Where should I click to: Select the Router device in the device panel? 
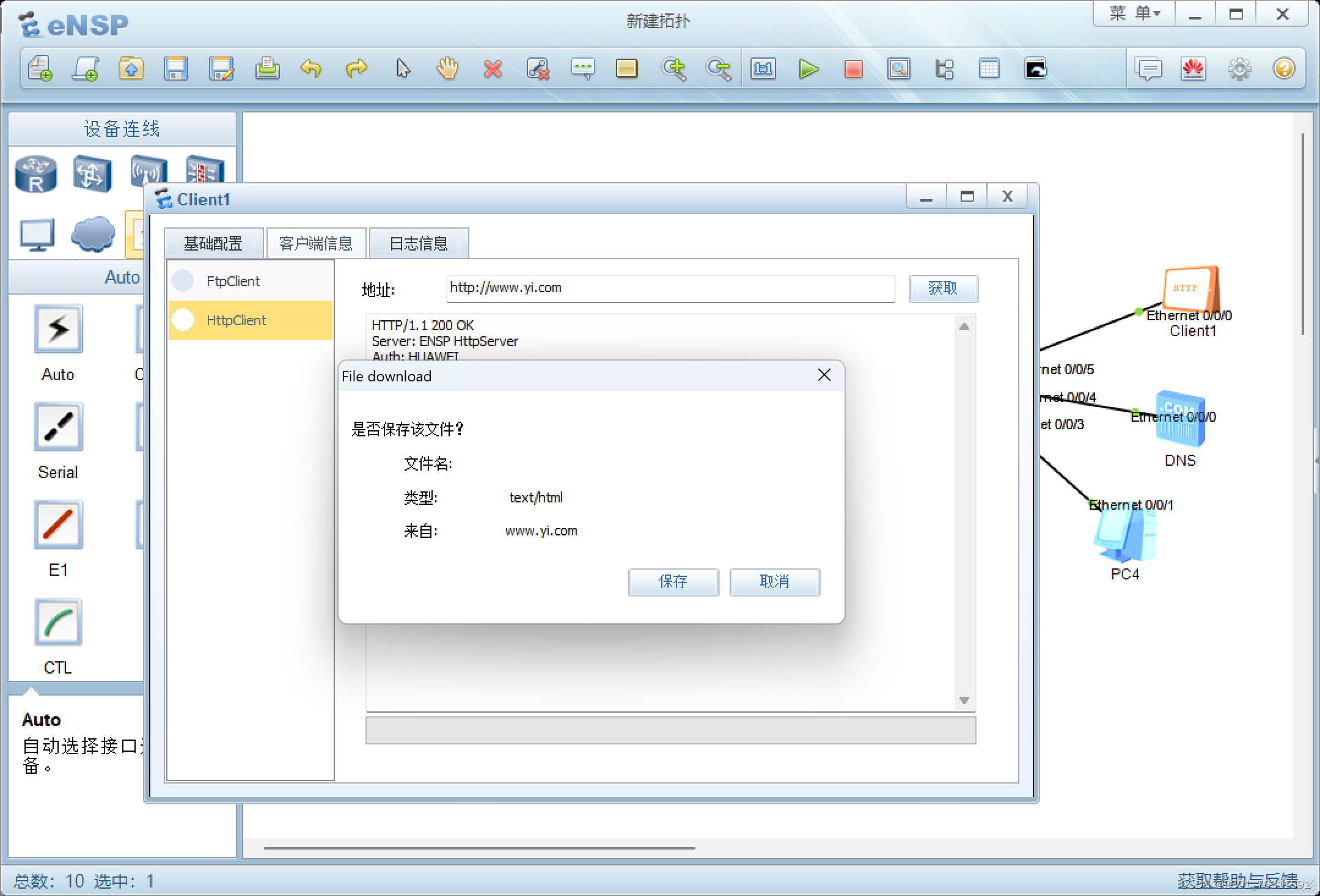(x=35, y=174)
